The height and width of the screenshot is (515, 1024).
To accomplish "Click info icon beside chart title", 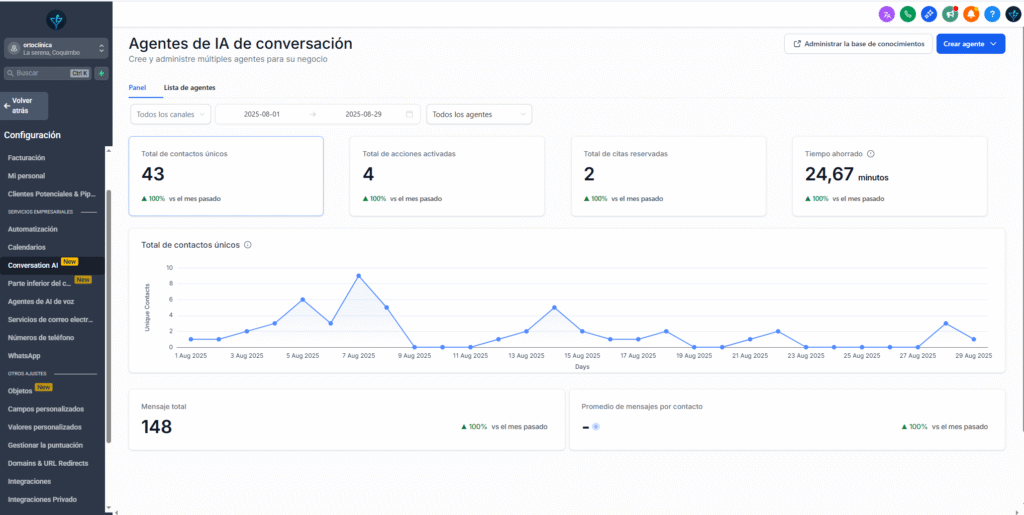I will pos(248,245).
